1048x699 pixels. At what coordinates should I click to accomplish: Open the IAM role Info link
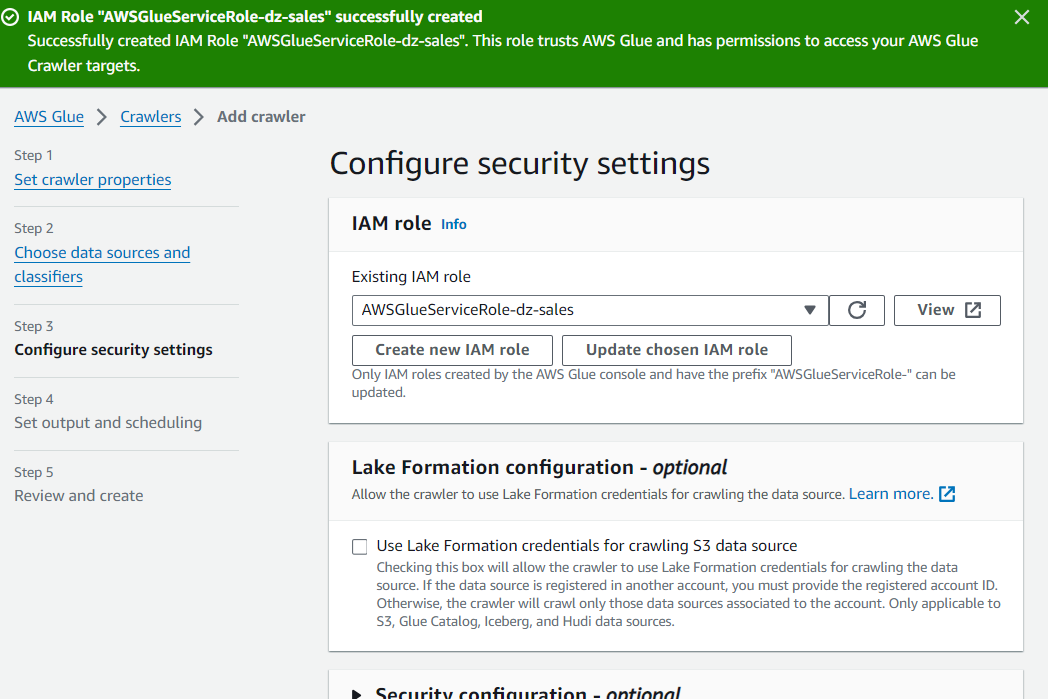(454, 224)
